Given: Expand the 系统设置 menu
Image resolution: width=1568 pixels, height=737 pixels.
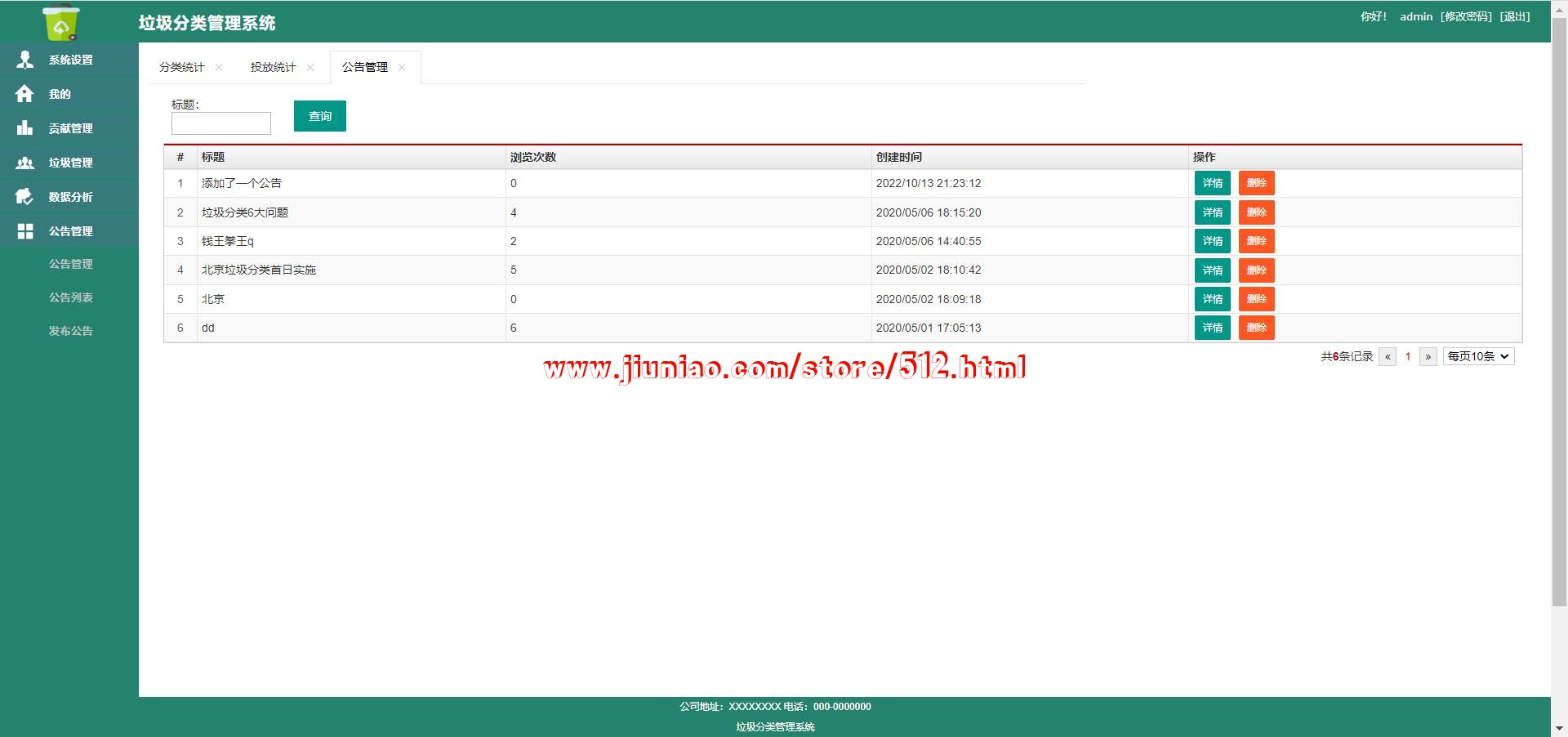Looking at the screenshot, I should pyautogui.click(x=69, y=60).
